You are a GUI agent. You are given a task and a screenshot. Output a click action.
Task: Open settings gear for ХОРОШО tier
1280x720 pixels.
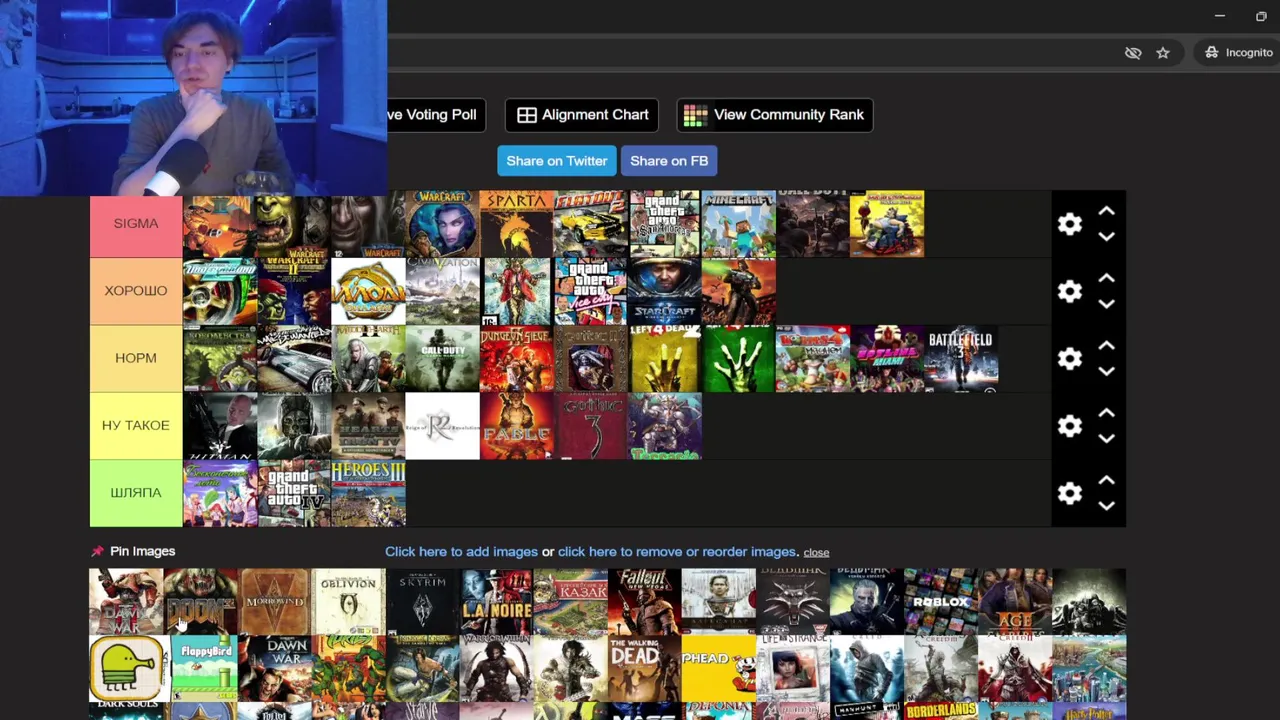click(x=1070, y=291)
